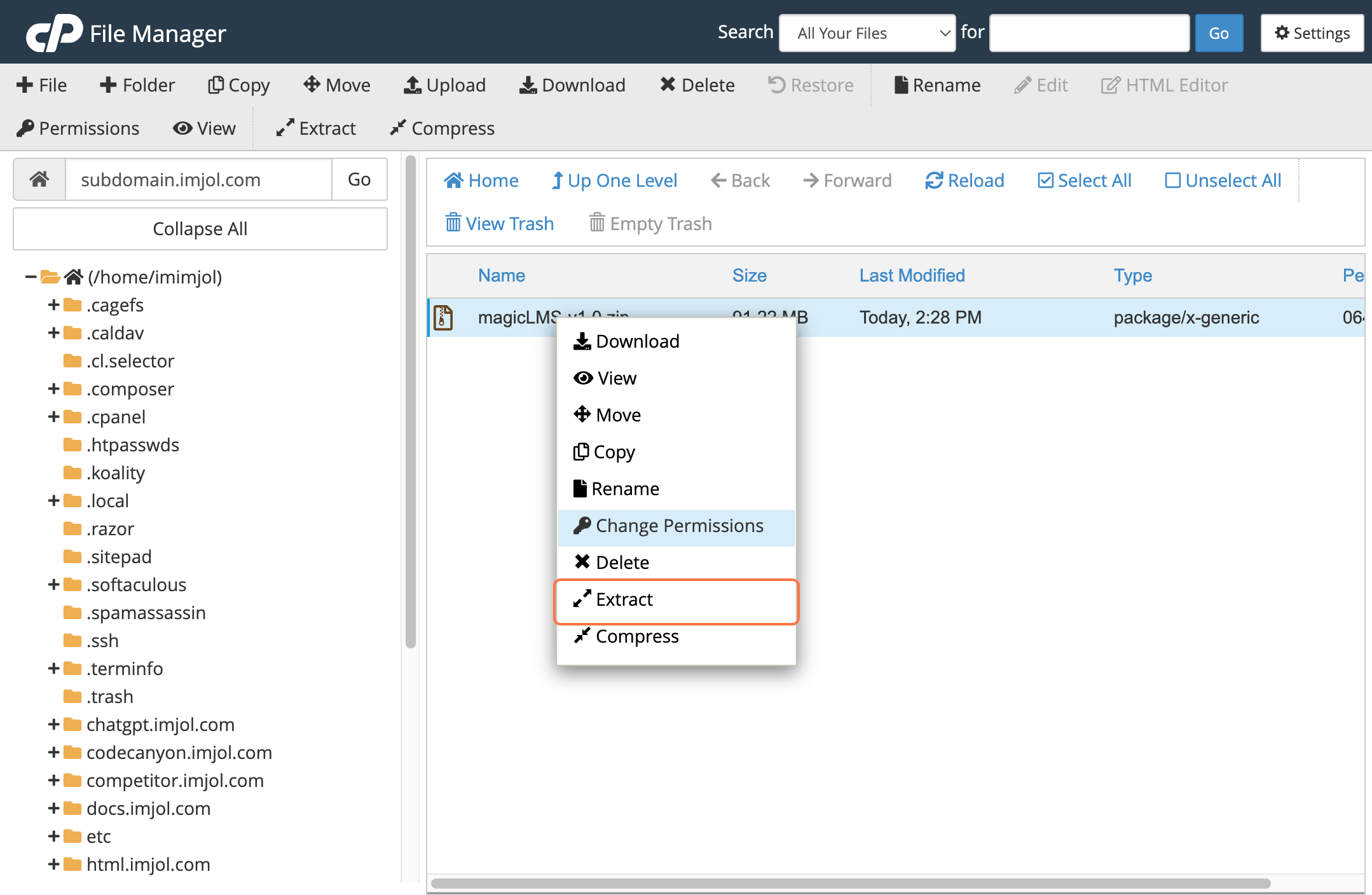The width and height of the screenshot is (1372, 895).
Task: Expand the .cagefs folder
Action: tap(54, 305)
